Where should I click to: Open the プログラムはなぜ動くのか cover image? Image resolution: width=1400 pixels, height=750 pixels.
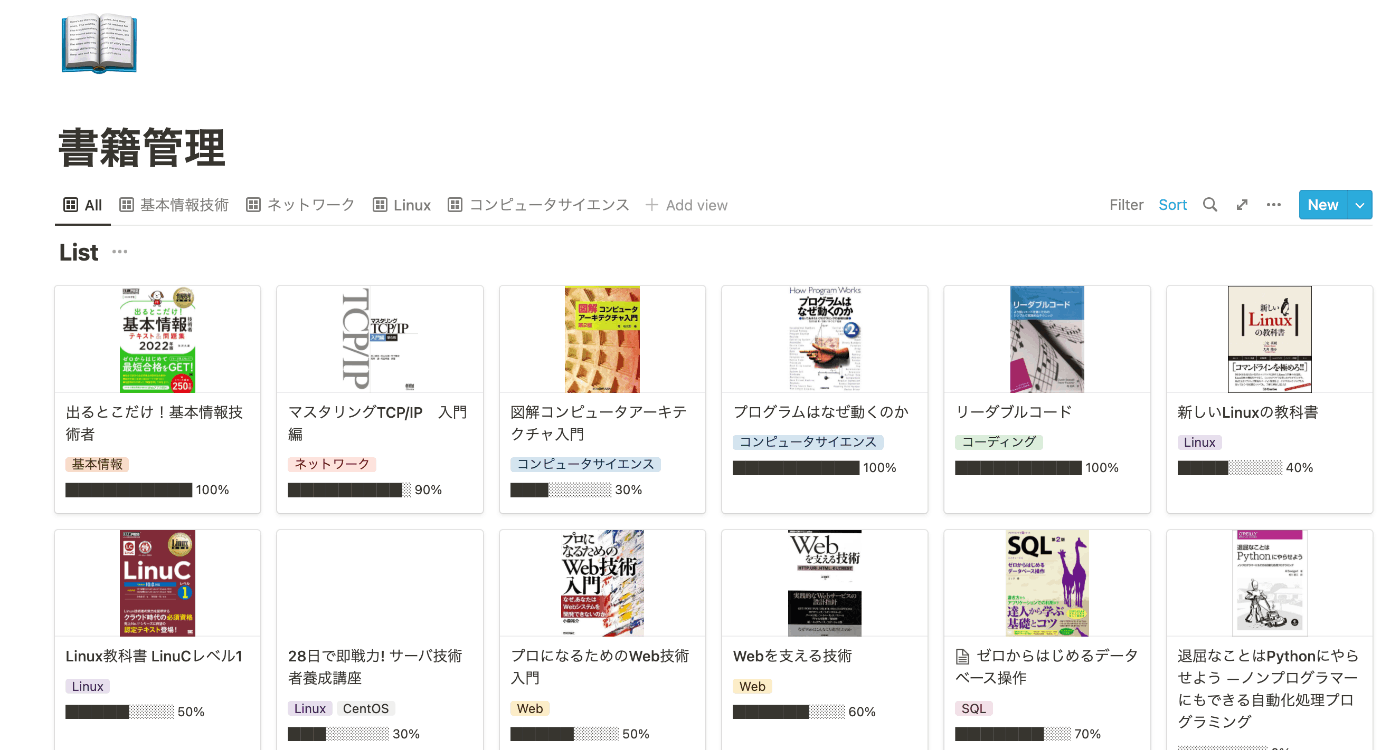coord(825,339)
